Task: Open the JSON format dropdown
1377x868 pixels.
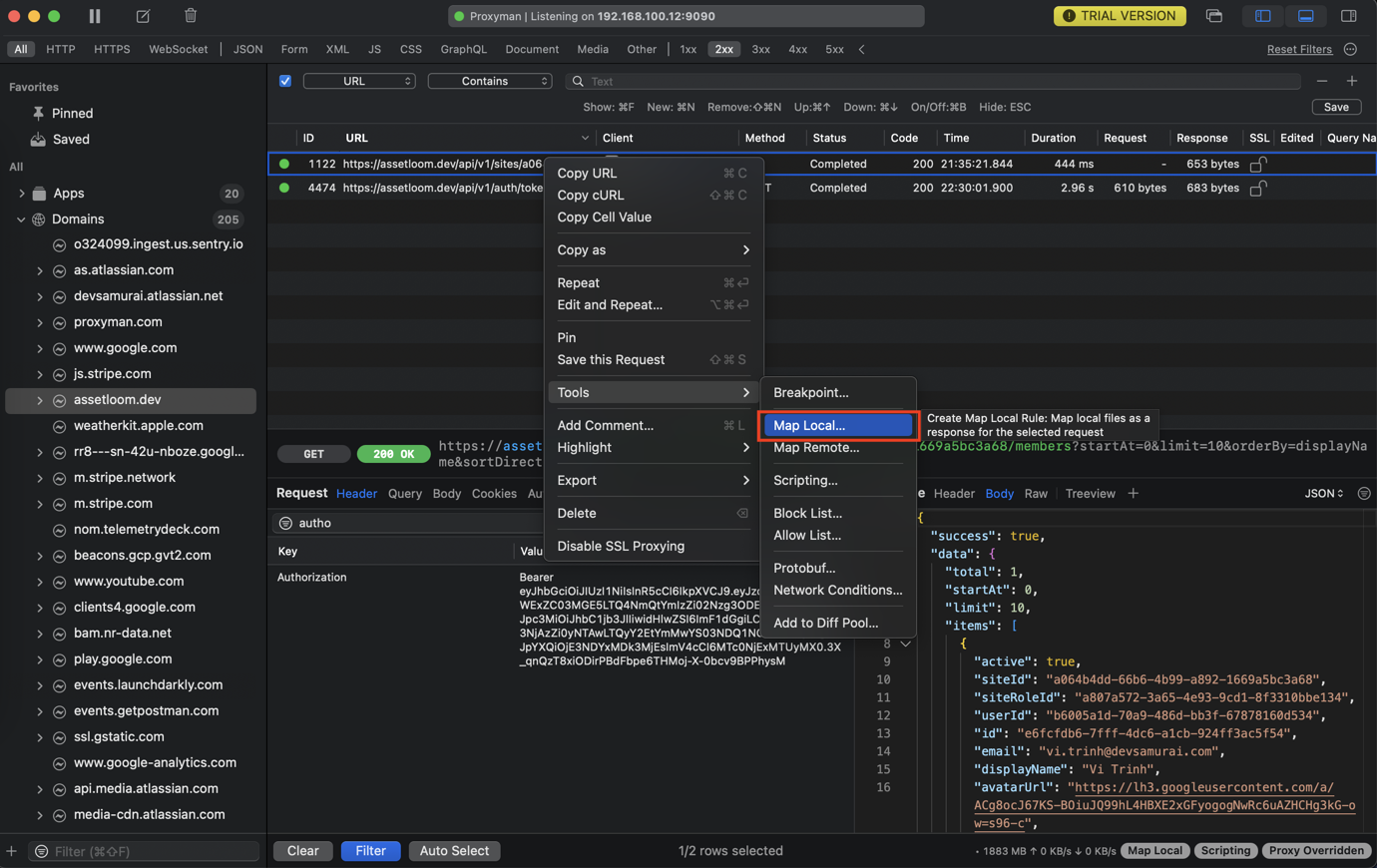Action: (1324, 493)
